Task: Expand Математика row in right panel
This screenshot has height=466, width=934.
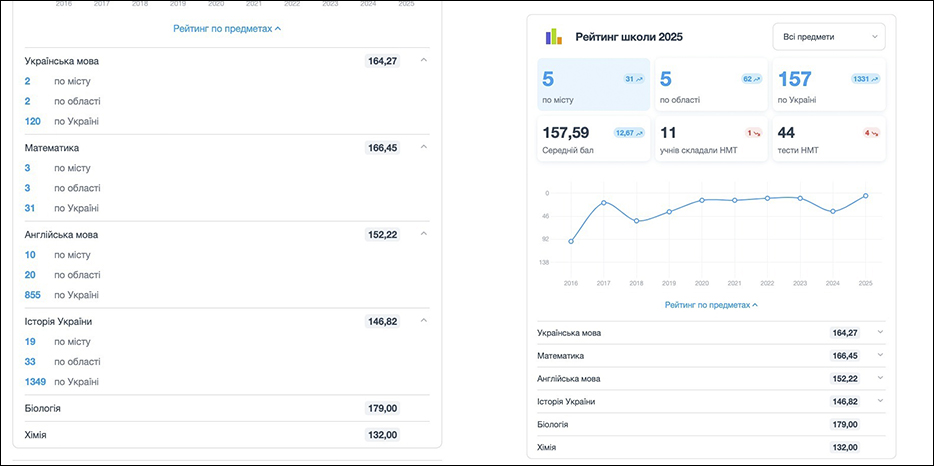Action: (x=880, y=355)
